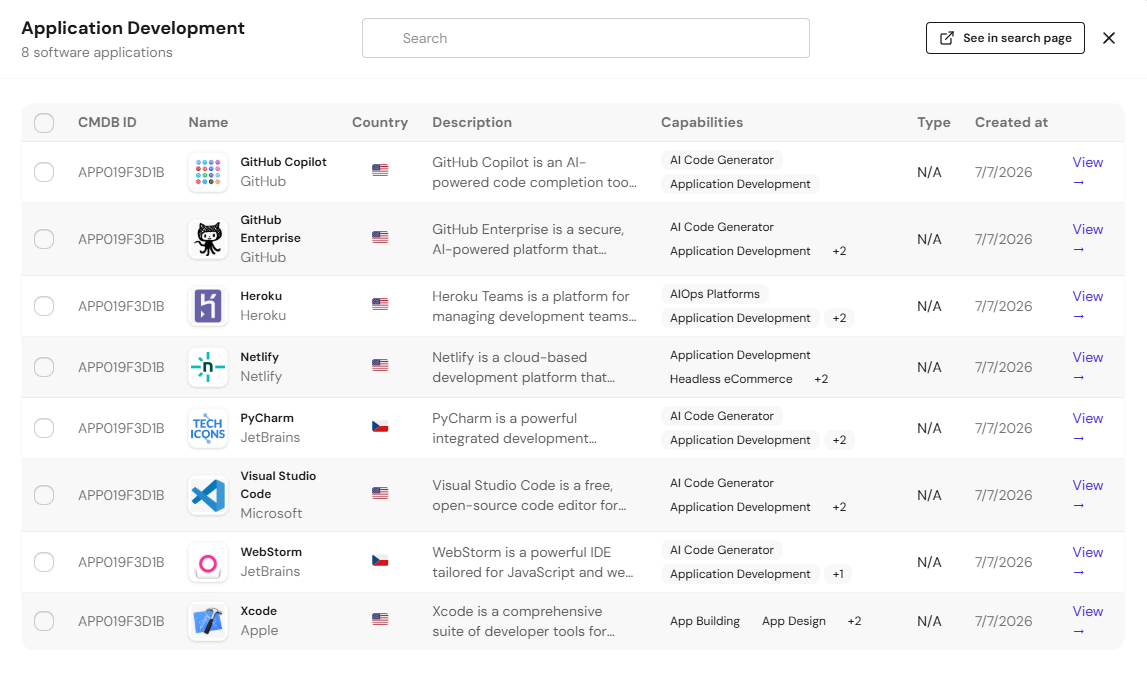Click AI Code Generator tag in GitHub Copilot row

(722, 160)
